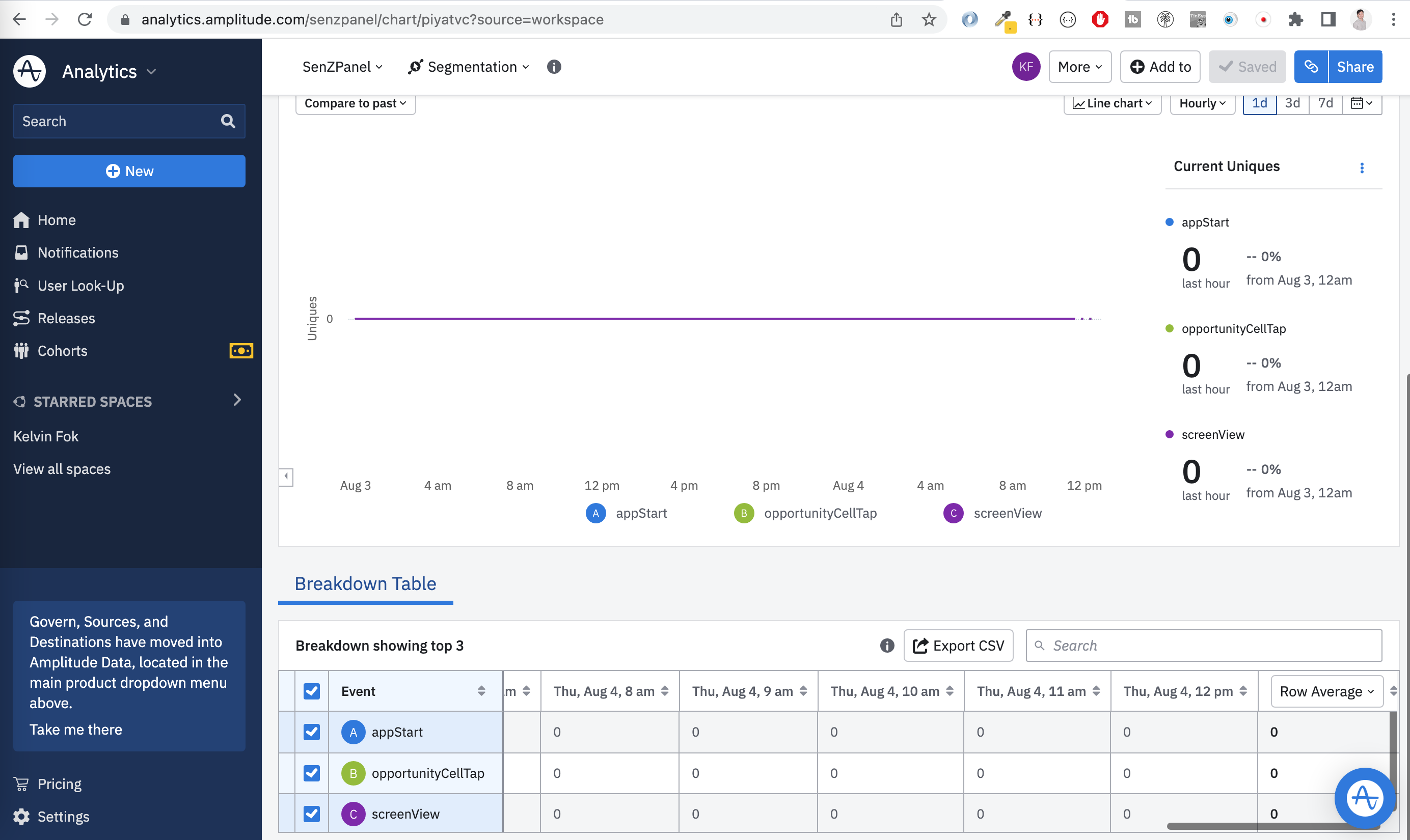Uncheck the appStart row checkbox
Viewport: 1410px width, 840px height.
pyautogui.click(x=311, y=732)
